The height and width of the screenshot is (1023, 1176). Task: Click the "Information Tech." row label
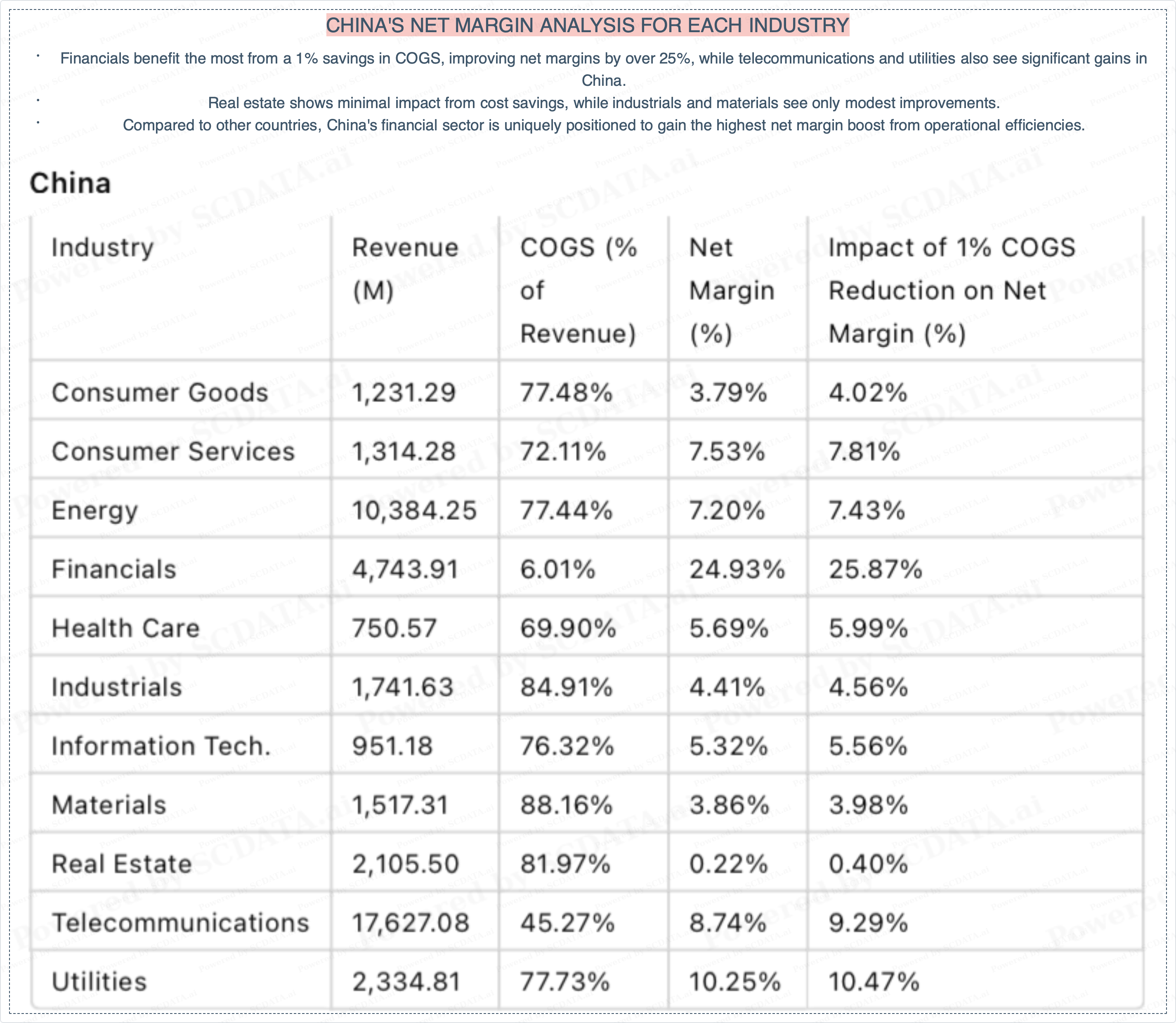[161, 746]
